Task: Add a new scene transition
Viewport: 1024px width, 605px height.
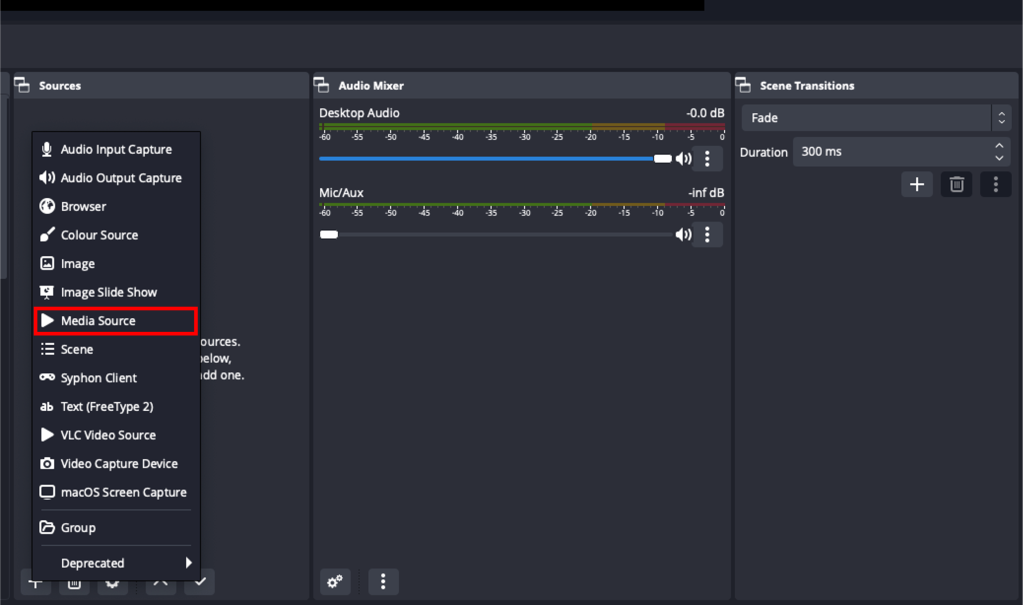Action: coord(917,184)
